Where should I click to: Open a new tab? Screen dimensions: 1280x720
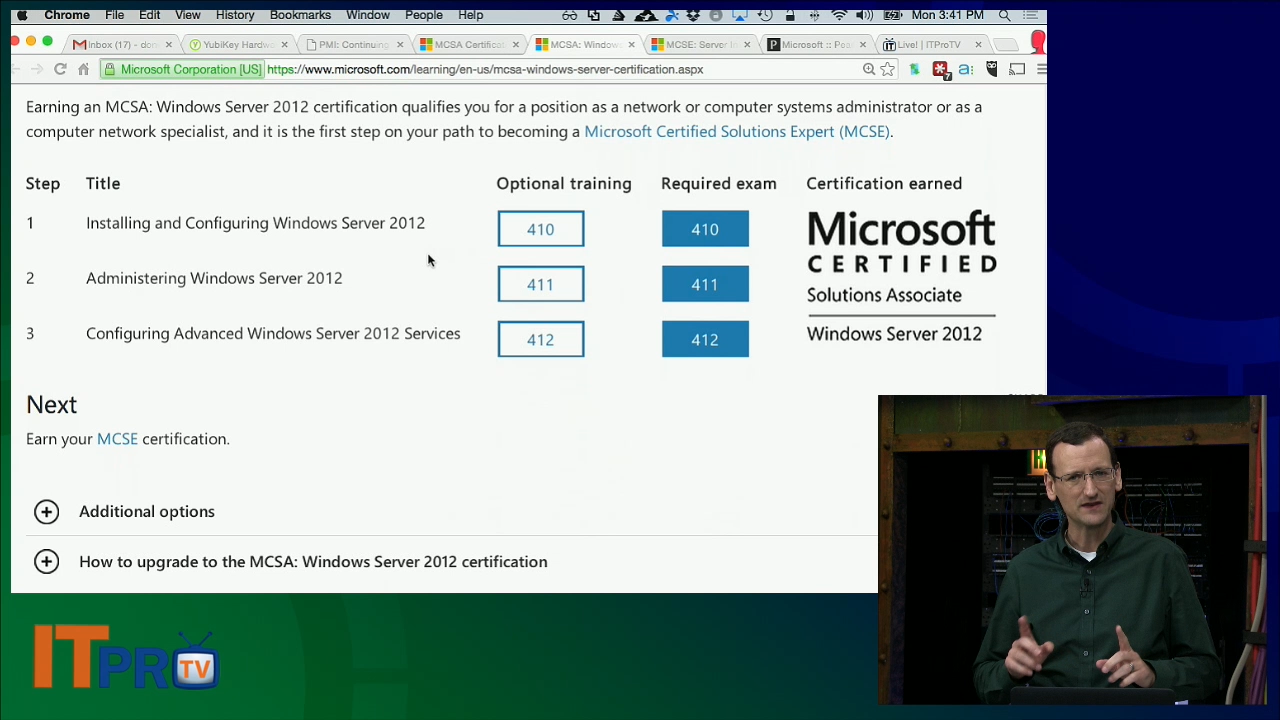(1006, 44)
